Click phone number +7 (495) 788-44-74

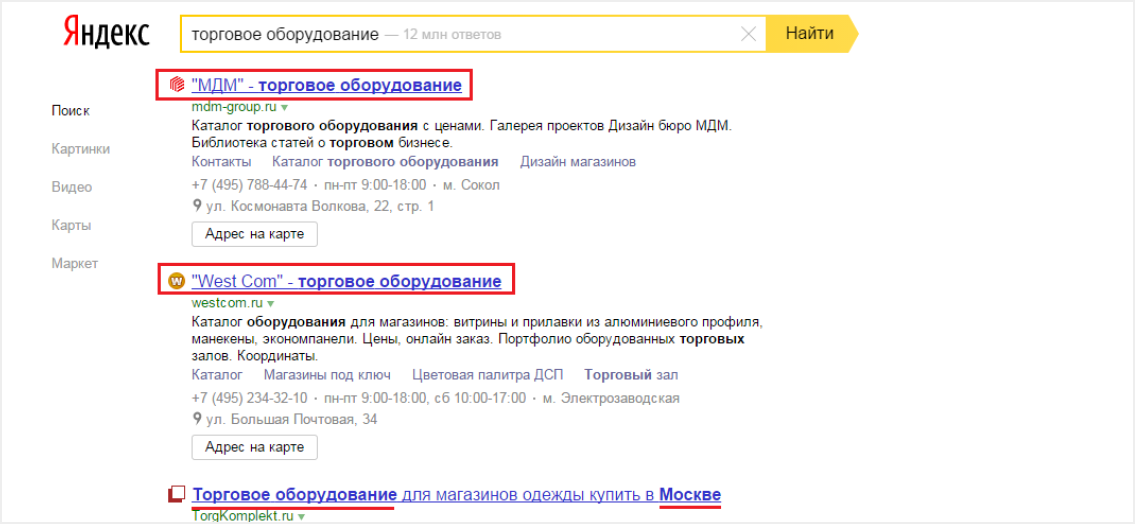(250, 185)
